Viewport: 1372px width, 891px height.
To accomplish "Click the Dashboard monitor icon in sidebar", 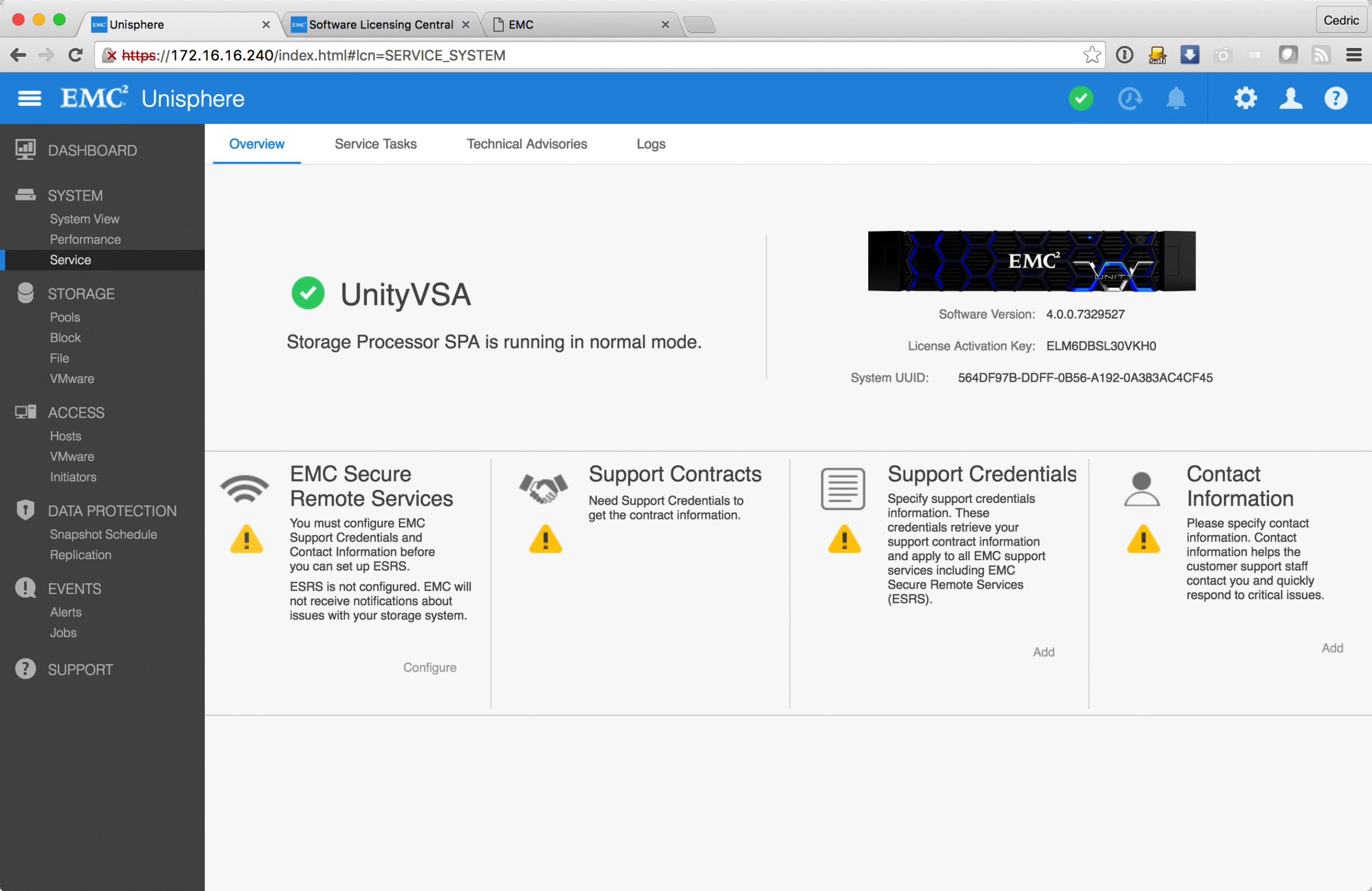I will coord(25,150).
